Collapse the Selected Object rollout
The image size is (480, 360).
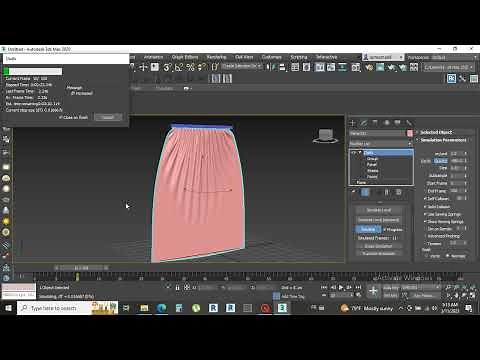tap(444, 132)
